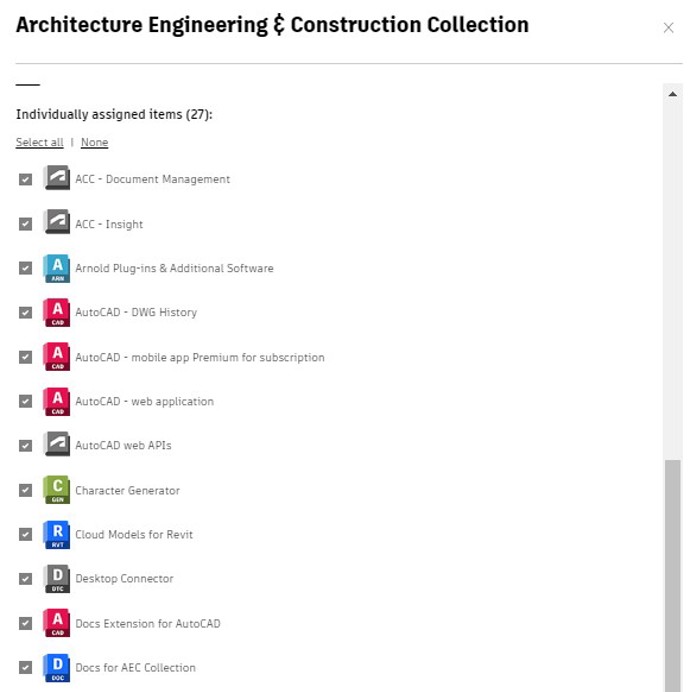Uncheck ACC - Document Management checkbox

point(26,180)
